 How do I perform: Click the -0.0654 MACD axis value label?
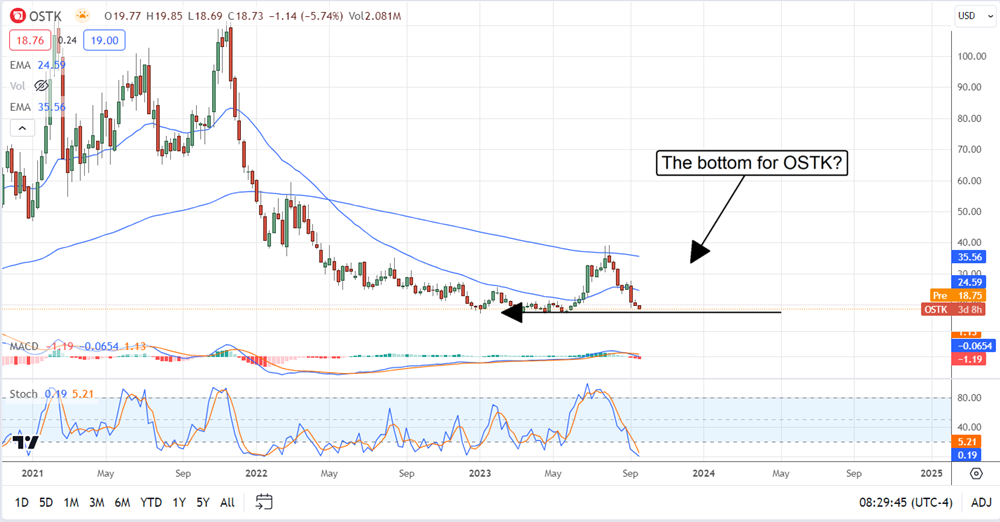(x=973, y=346)
